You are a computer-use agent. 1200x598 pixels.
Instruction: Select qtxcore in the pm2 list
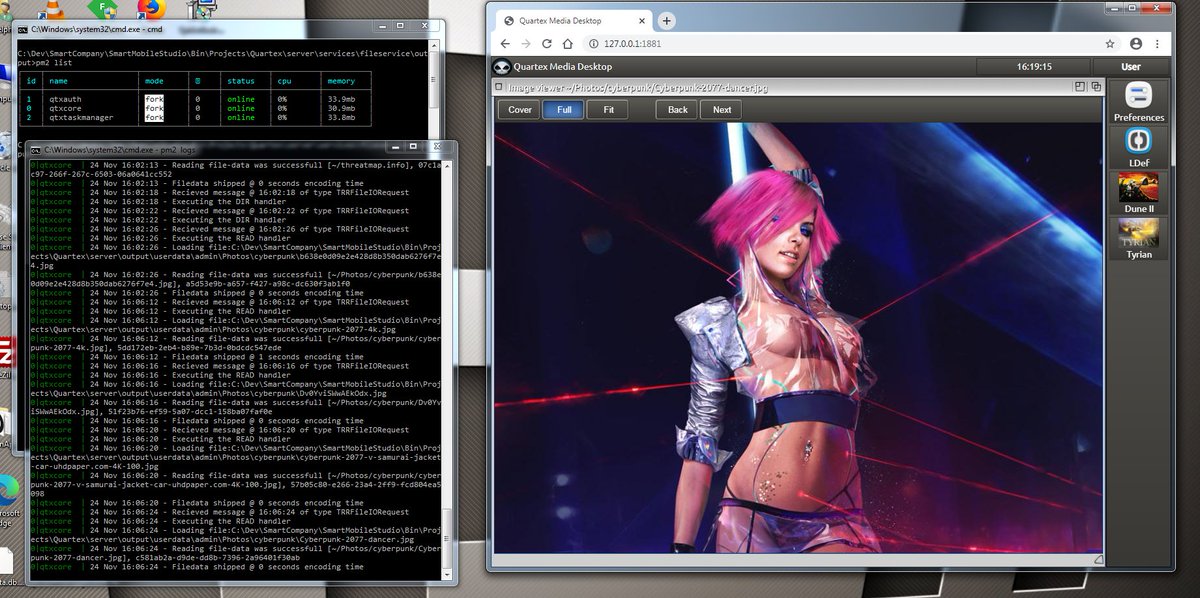coord(67,108)
